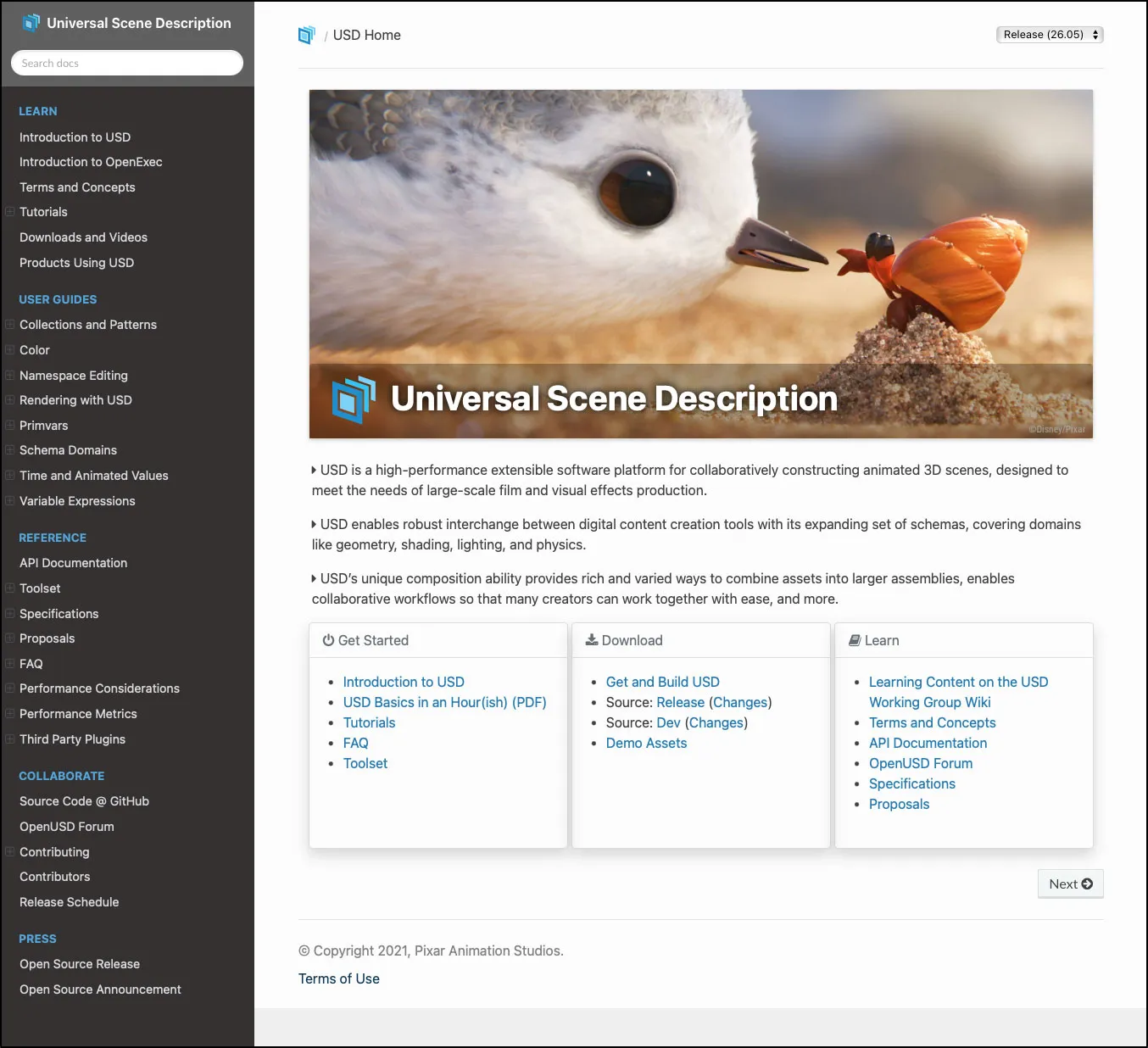Image resolution: width=1148 pixels, height=1048 pixels.
Task: Open the Demo Assets link
Action: point(646,743)
